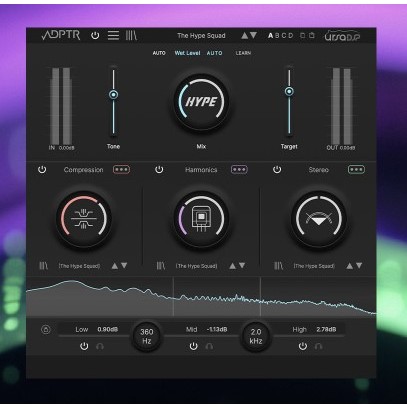
Task: Toggle the High band power button
Action: [x=303, y=346]
